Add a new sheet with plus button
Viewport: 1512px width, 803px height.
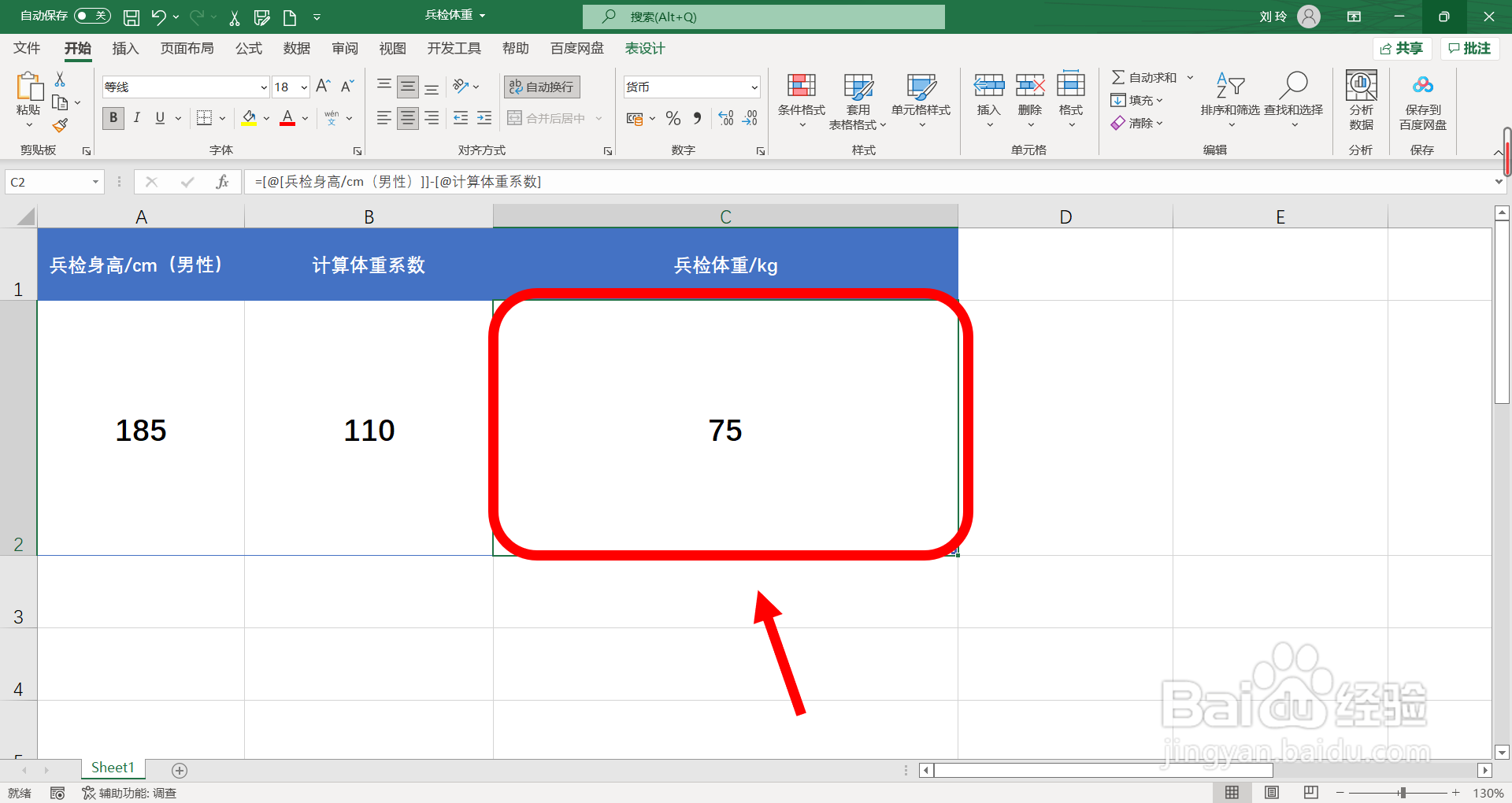point(180,770)
